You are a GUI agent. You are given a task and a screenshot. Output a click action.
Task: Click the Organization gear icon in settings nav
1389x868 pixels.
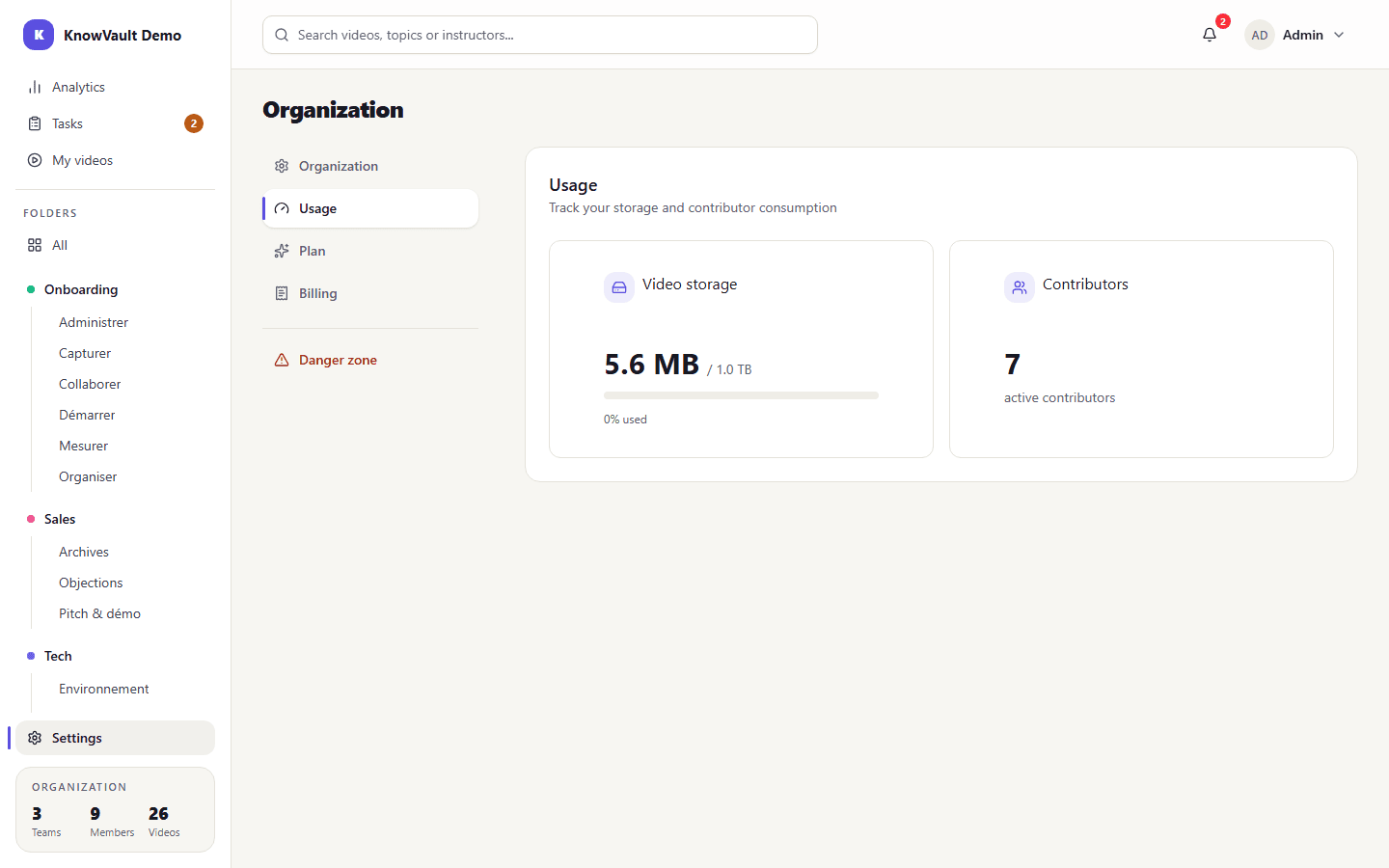[282, 166]
